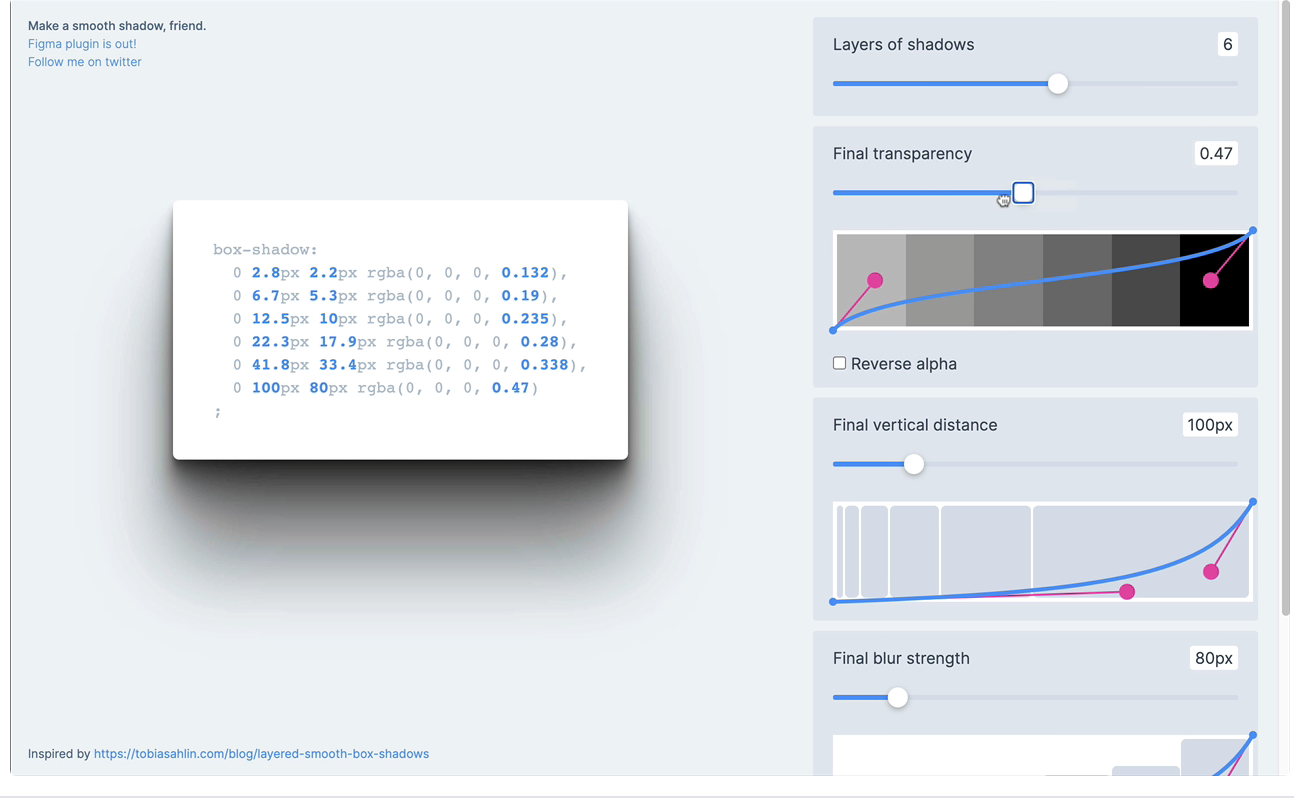The width and height of the screenshot is (1294, 800).
Task: Click the Final blur strength slider handle
Action: point(898,698)
